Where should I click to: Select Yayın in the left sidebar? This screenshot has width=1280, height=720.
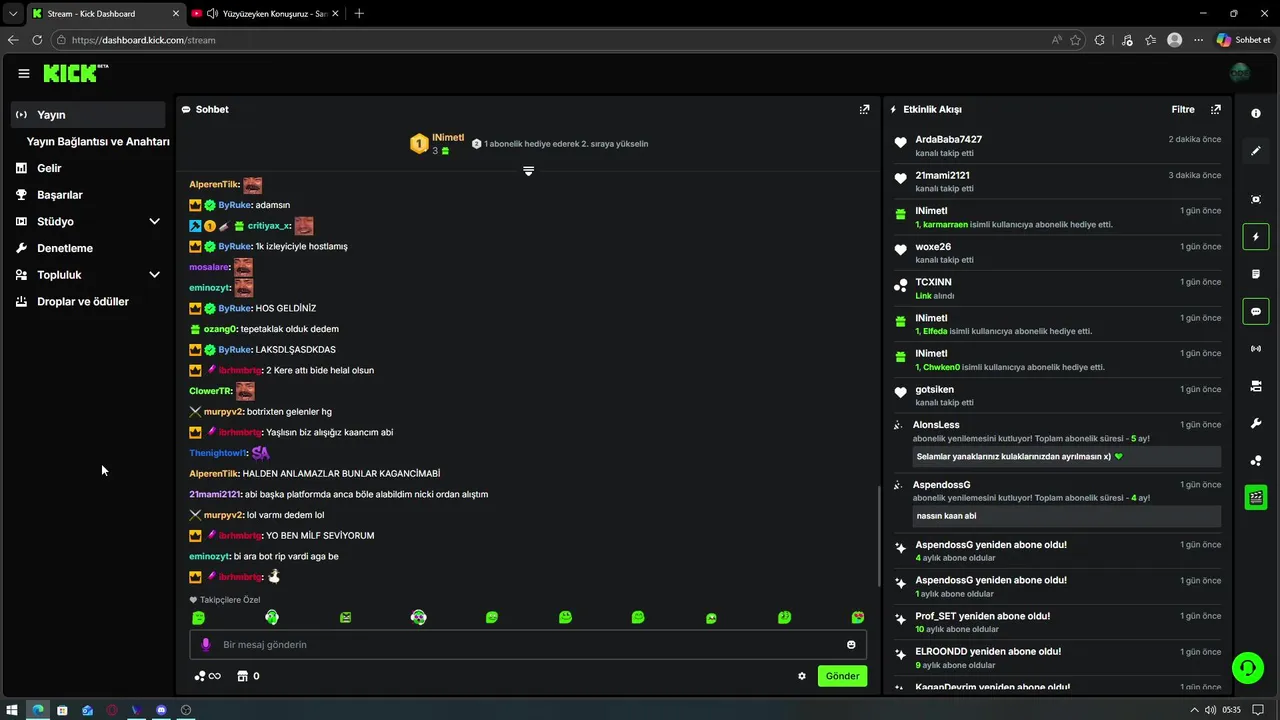[x=89, y=115]
